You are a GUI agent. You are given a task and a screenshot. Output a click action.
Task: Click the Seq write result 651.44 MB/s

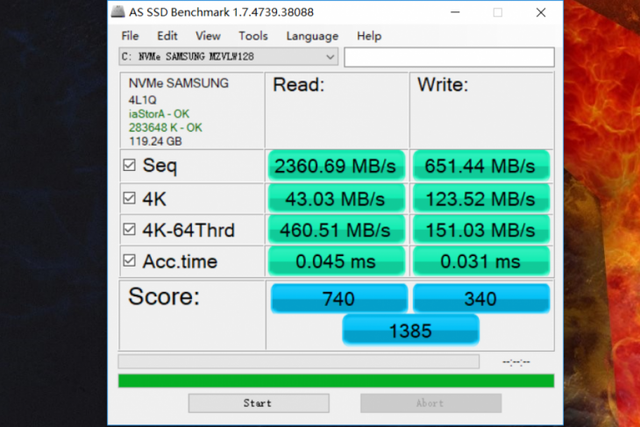481,166
